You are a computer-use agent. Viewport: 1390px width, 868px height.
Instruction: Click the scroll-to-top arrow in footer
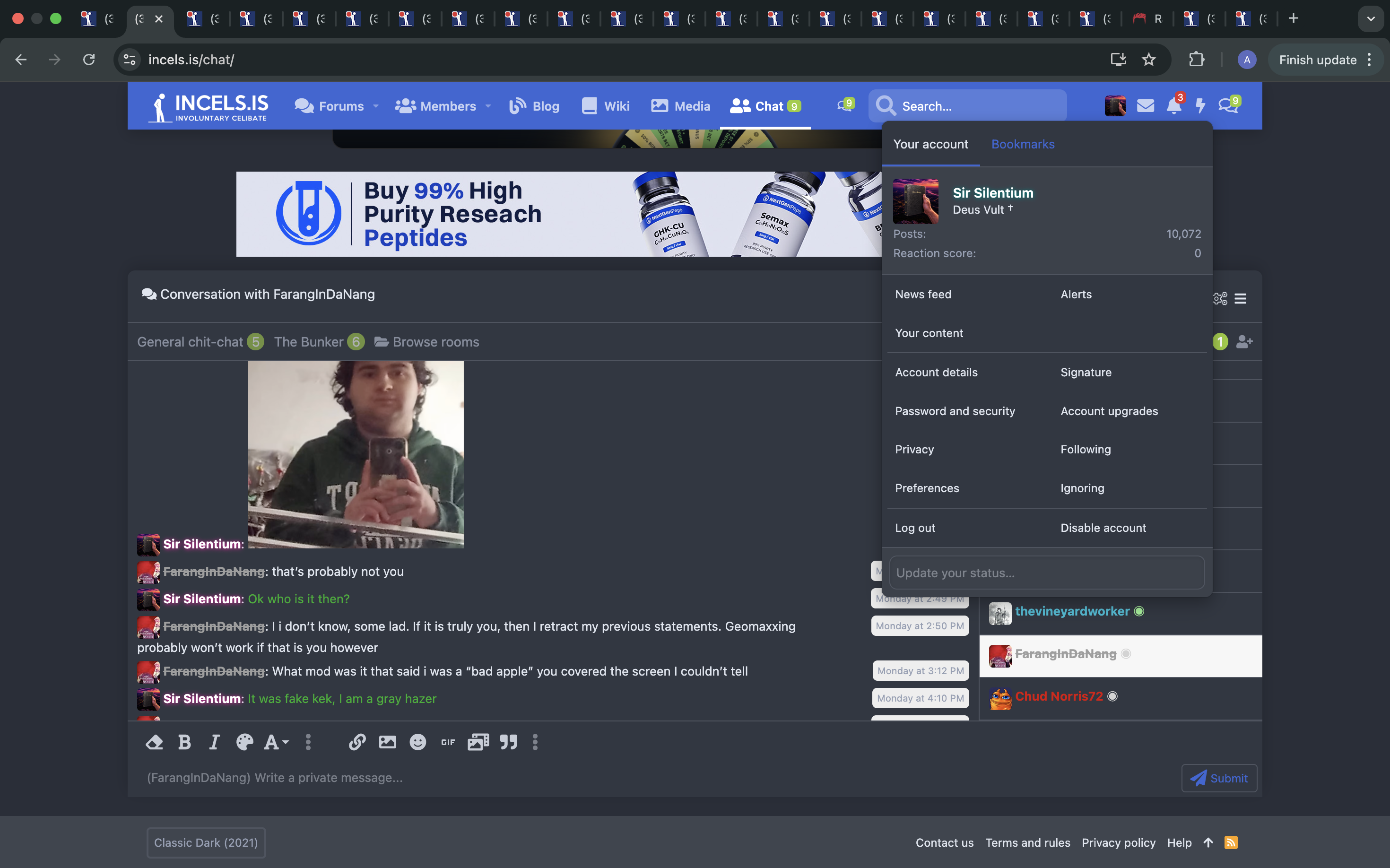(x=1208, y=842)
